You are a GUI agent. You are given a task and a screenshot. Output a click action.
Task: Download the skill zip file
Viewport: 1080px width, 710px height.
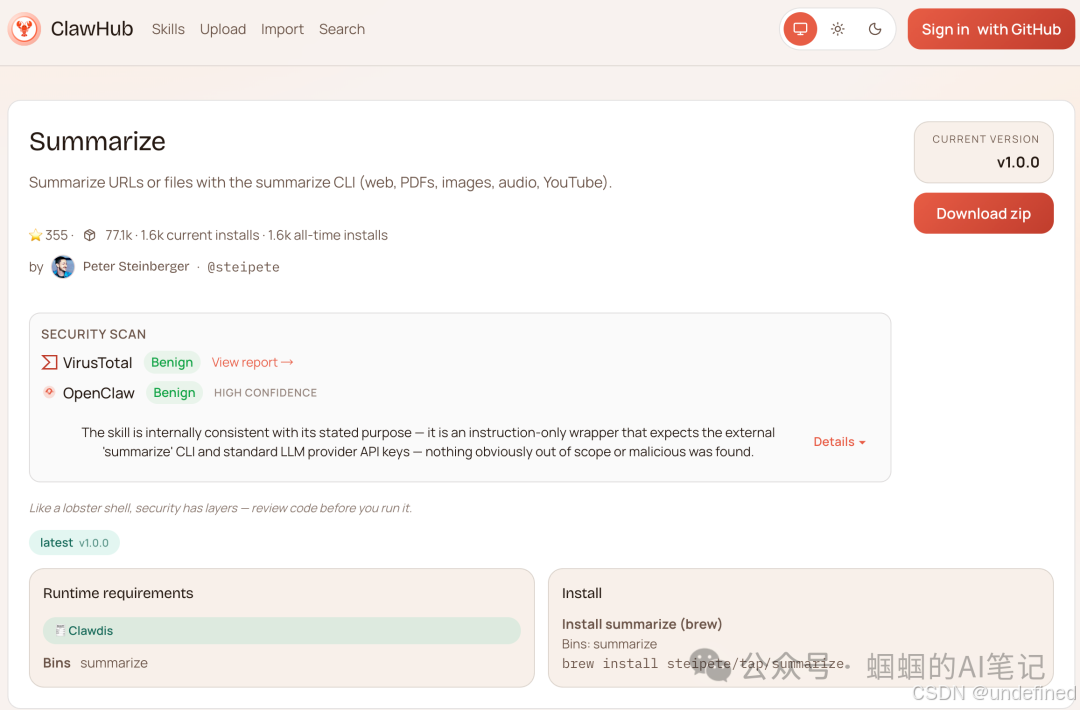point(983,213)
